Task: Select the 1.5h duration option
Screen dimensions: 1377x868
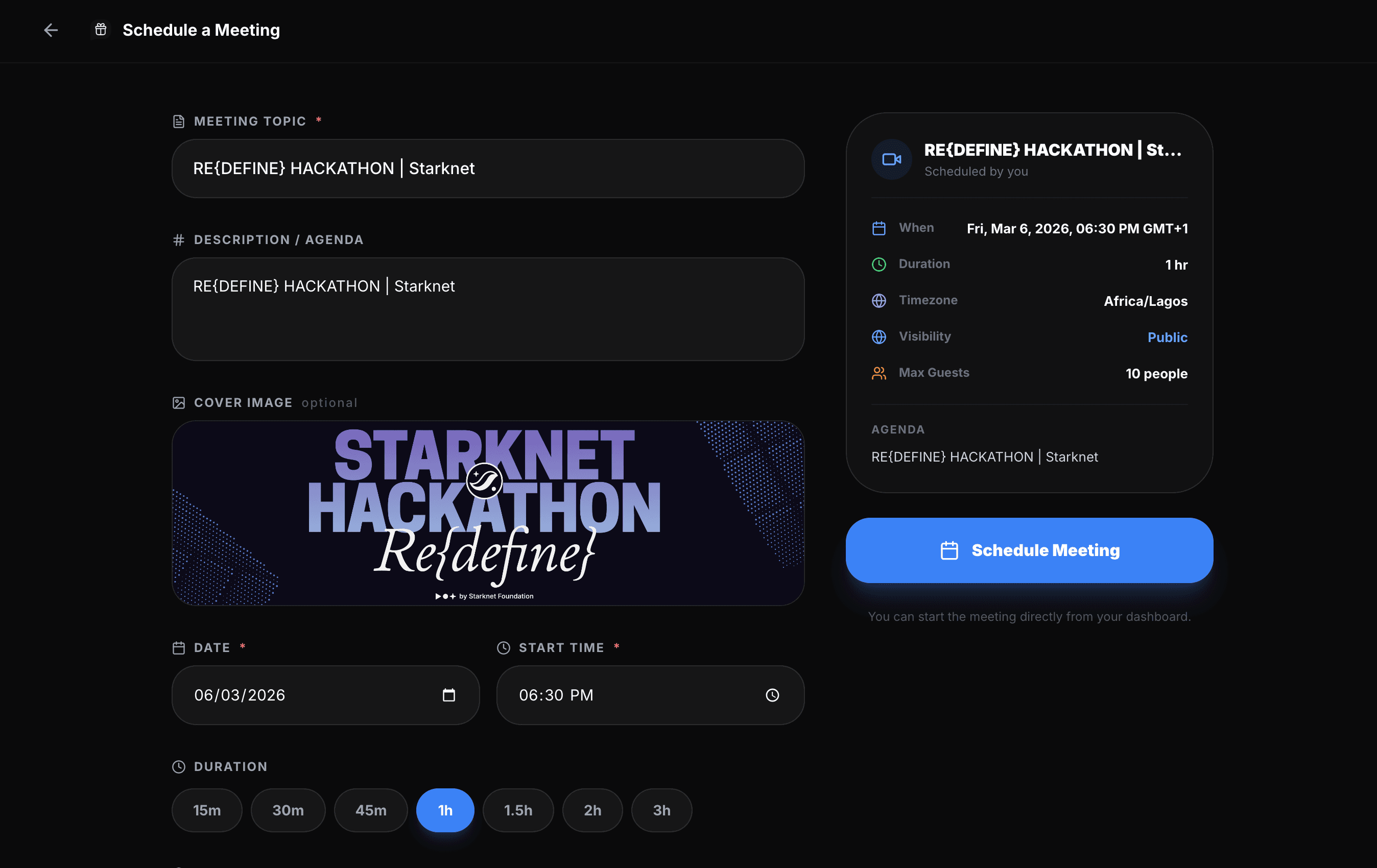Action: click(x=518, y=810)
